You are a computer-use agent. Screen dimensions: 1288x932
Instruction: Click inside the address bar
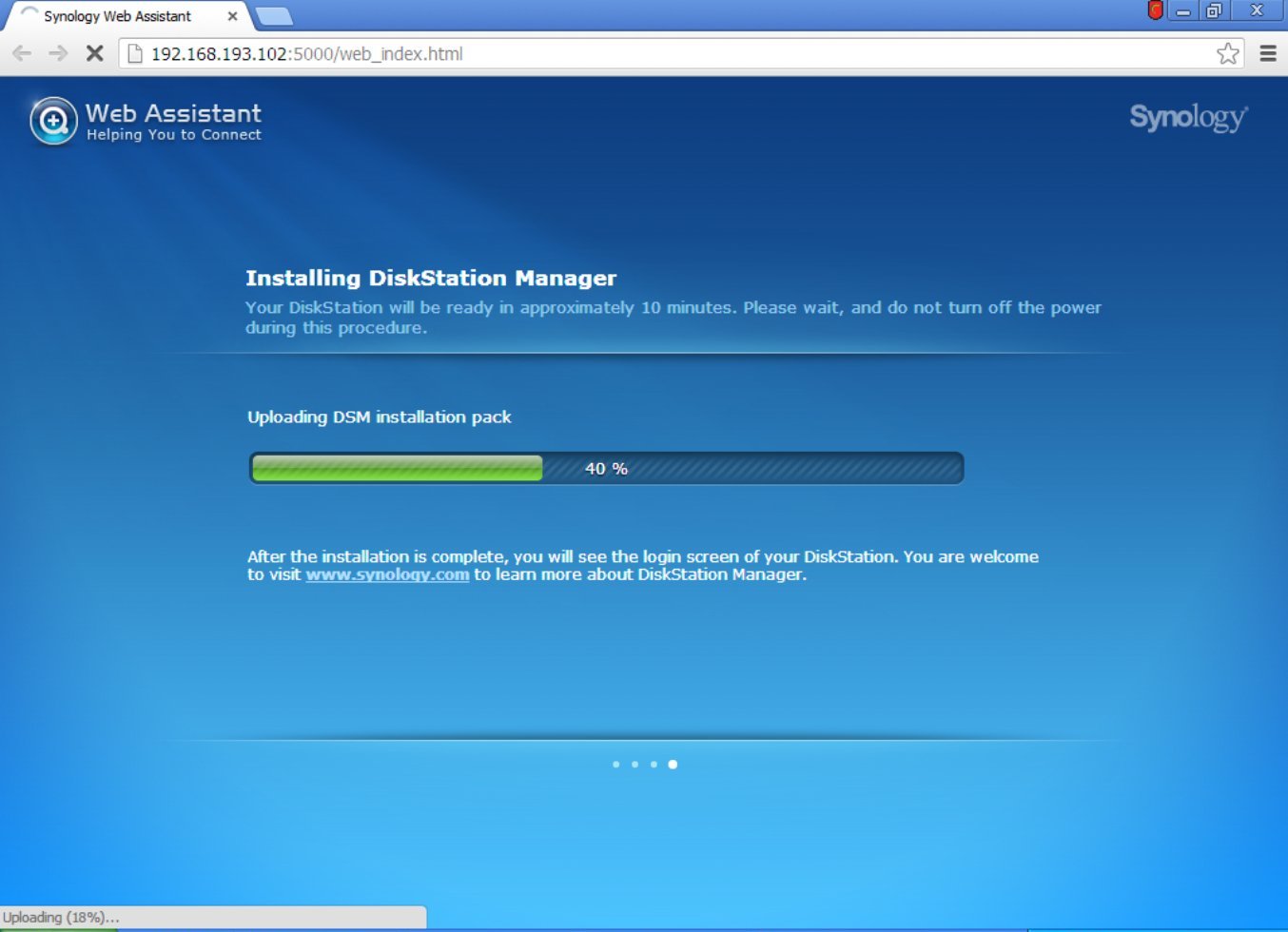(571, 54)
